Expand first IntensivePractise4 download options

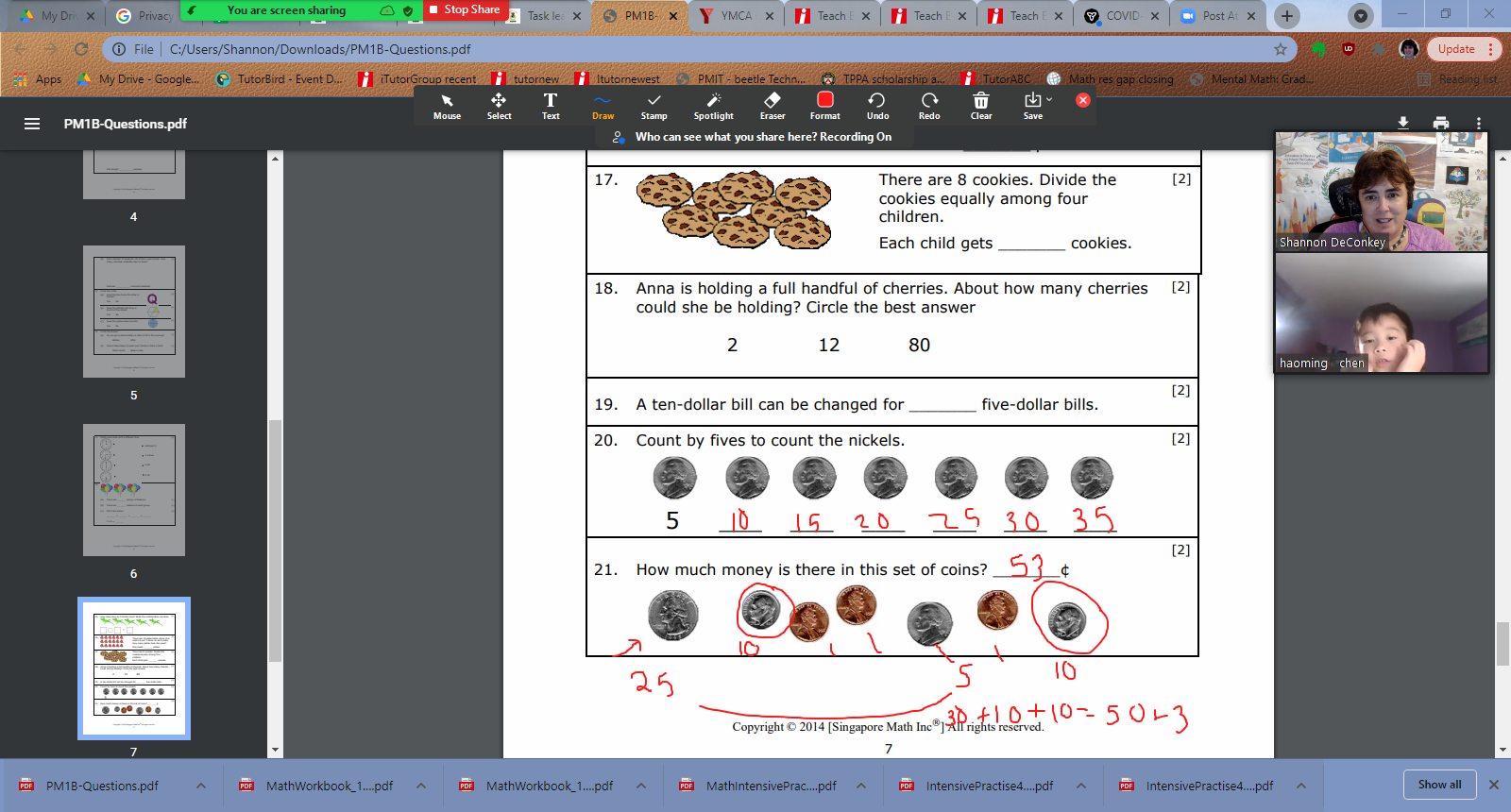[x=1081, y=786]
